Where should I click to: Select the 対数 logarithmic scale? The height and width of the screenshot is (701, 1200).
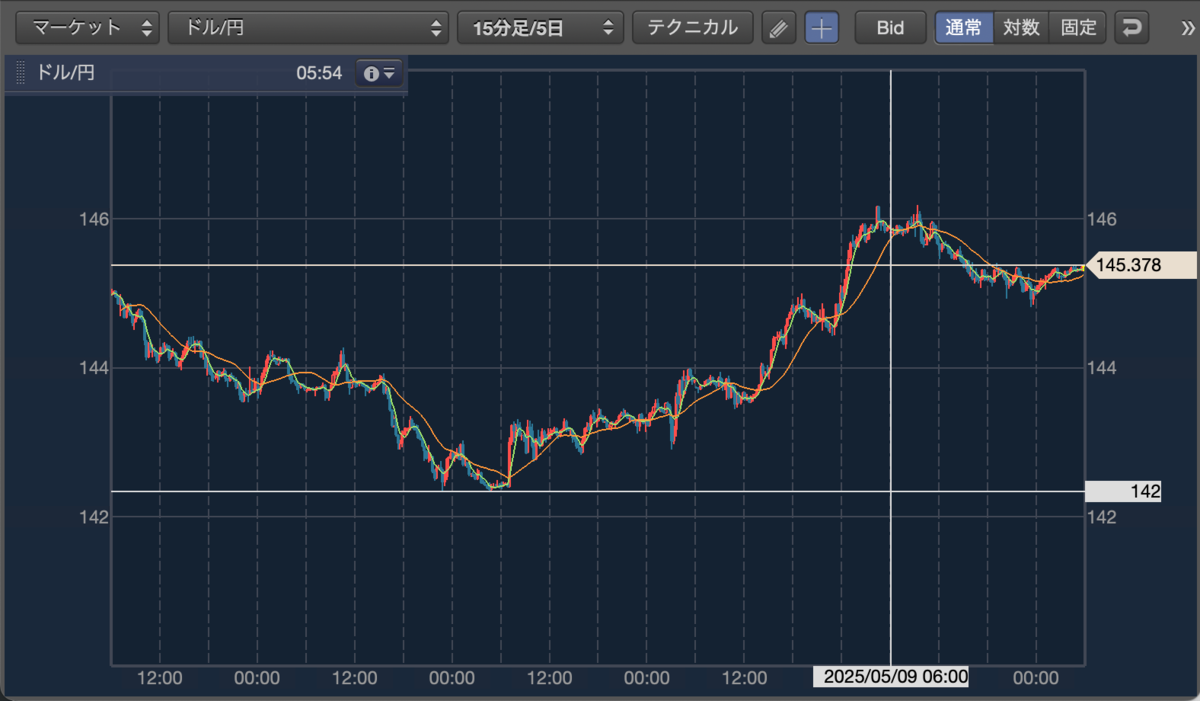coord(1022,28)
